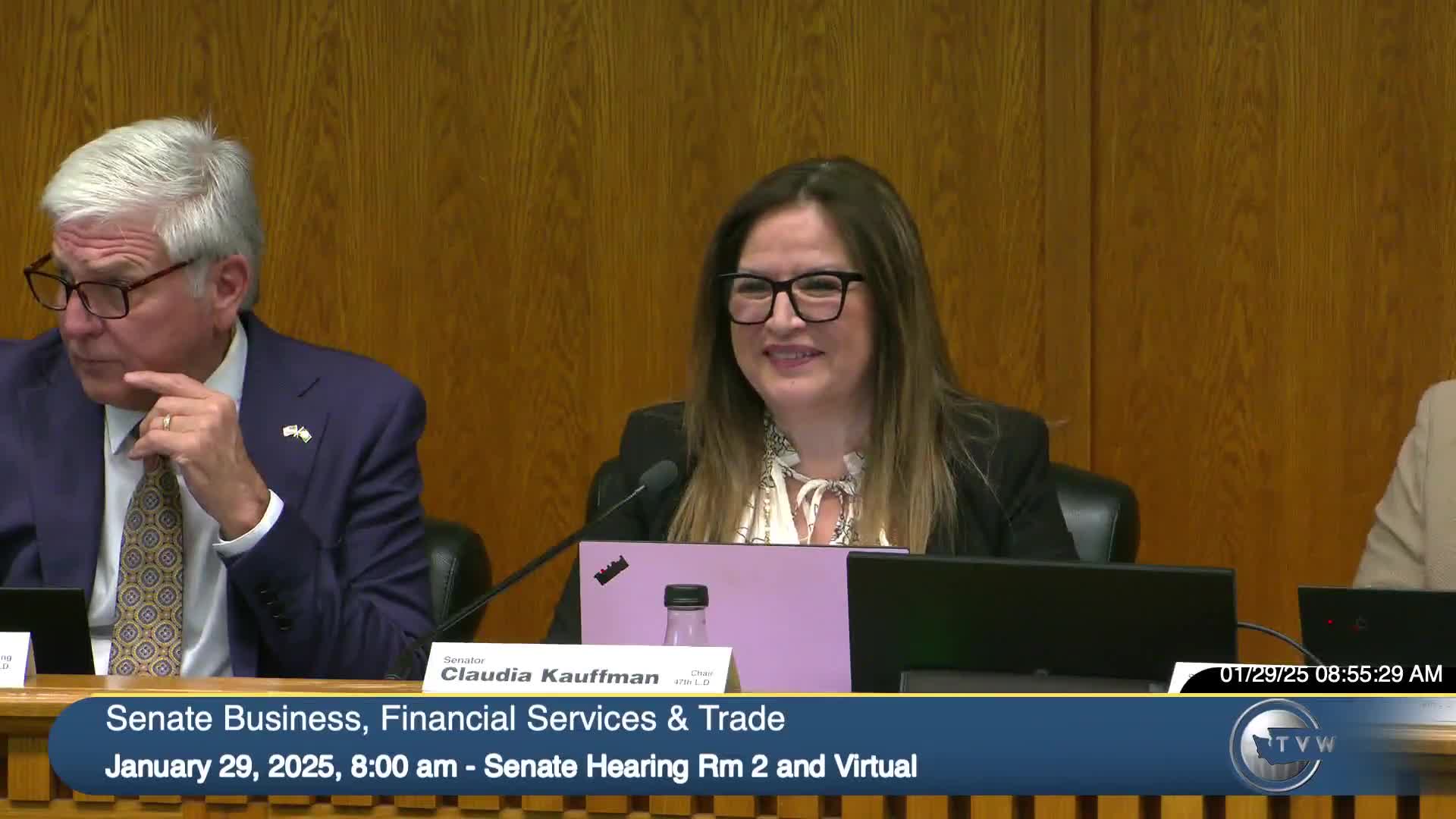
Task: Click the red indicator light on right laptop
Action: [x=1329, y=622]
